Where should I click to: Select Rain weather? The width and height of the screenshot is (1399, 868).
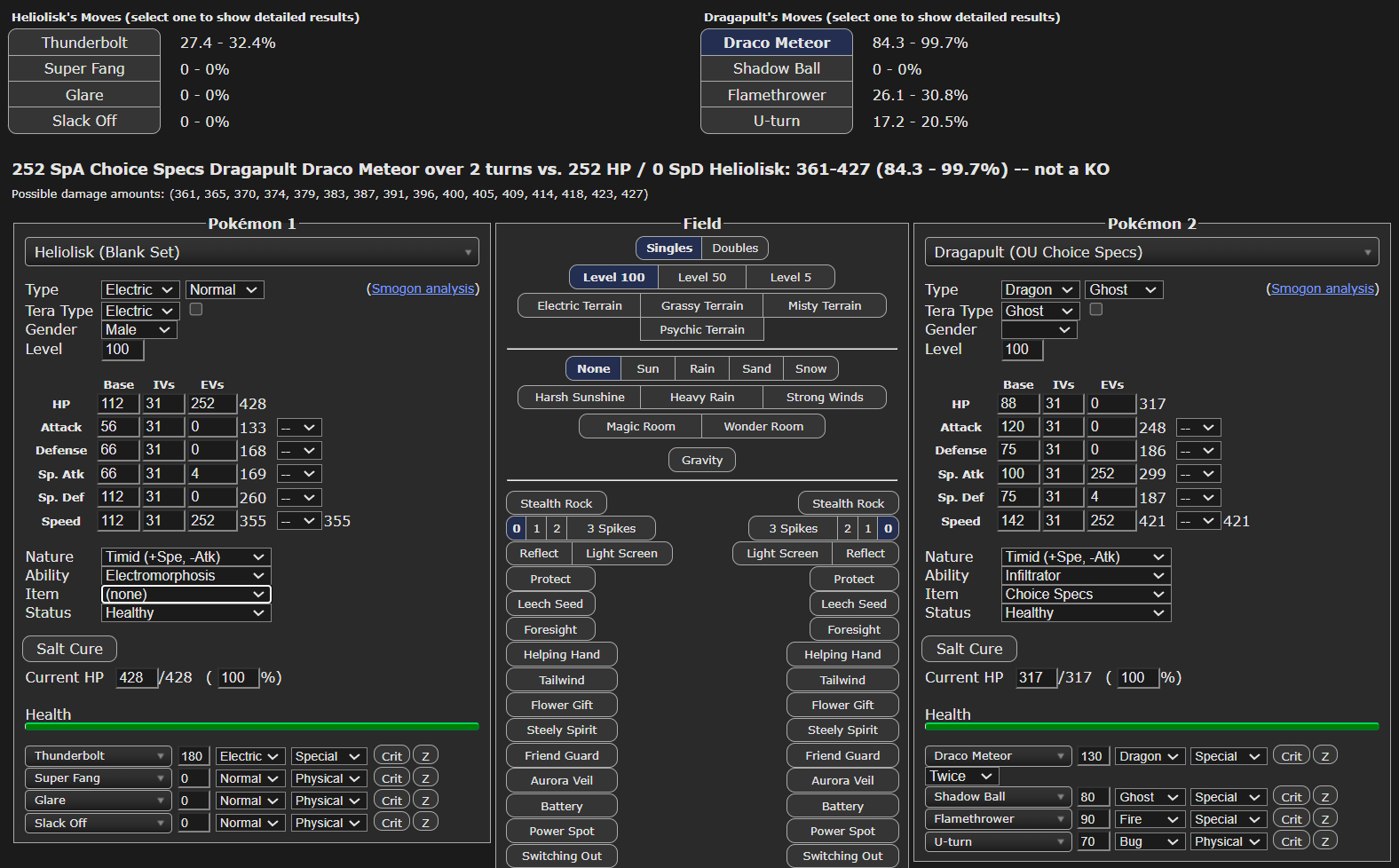click(x=702, y=368)
